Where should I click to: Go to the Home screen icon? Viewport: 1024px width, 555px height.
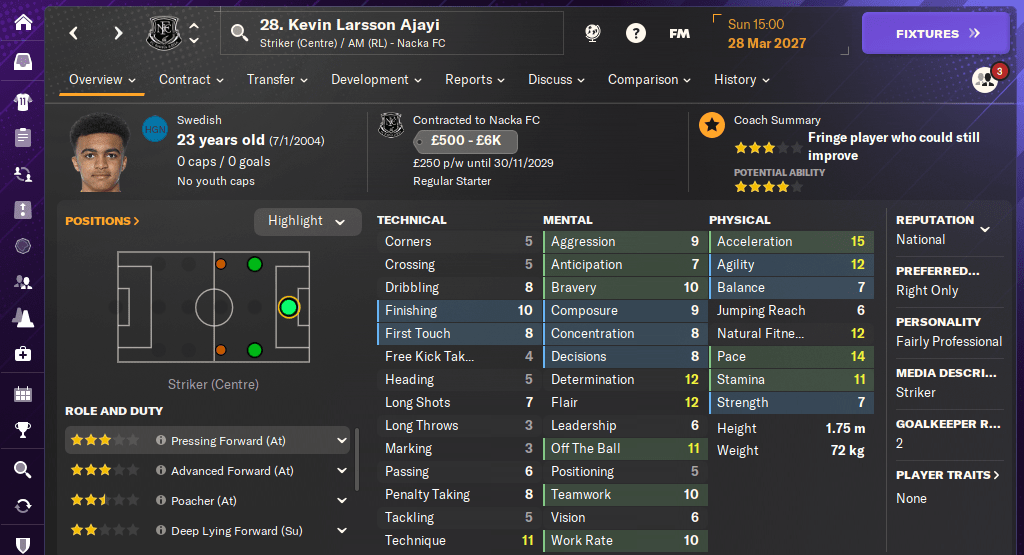(x=22, y=21)
